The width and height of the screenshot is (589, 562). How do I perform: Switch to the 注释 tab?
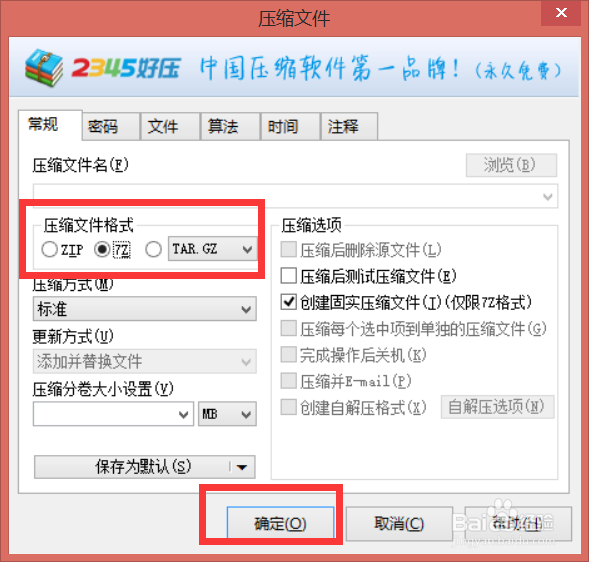pos(349,126)
